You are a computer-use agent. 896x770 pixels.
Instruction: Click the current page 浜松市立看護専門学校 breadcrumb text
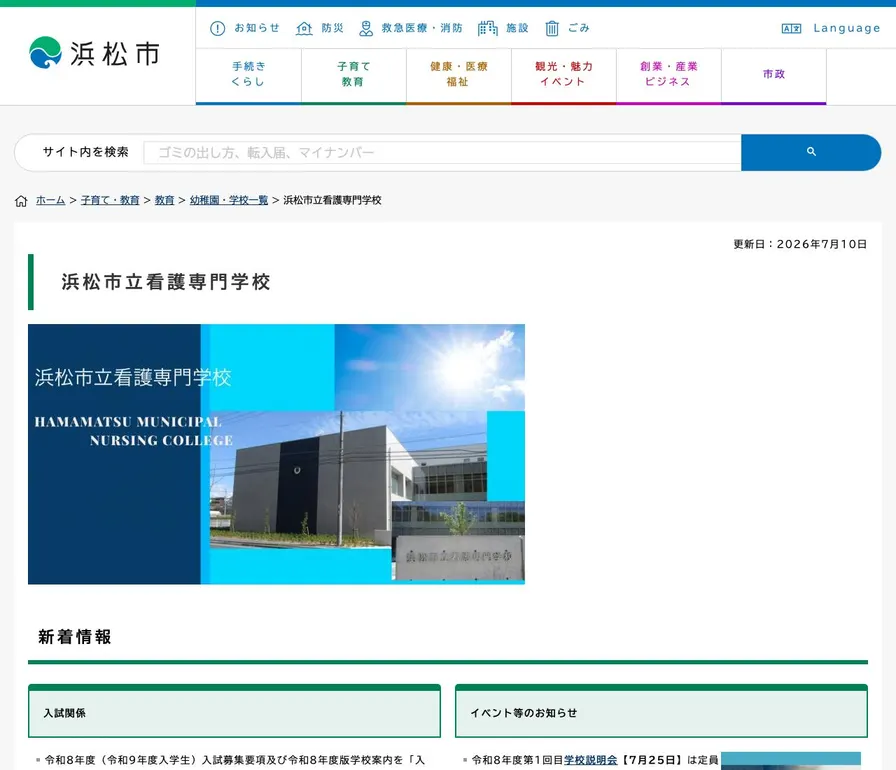tap(332, 200)
